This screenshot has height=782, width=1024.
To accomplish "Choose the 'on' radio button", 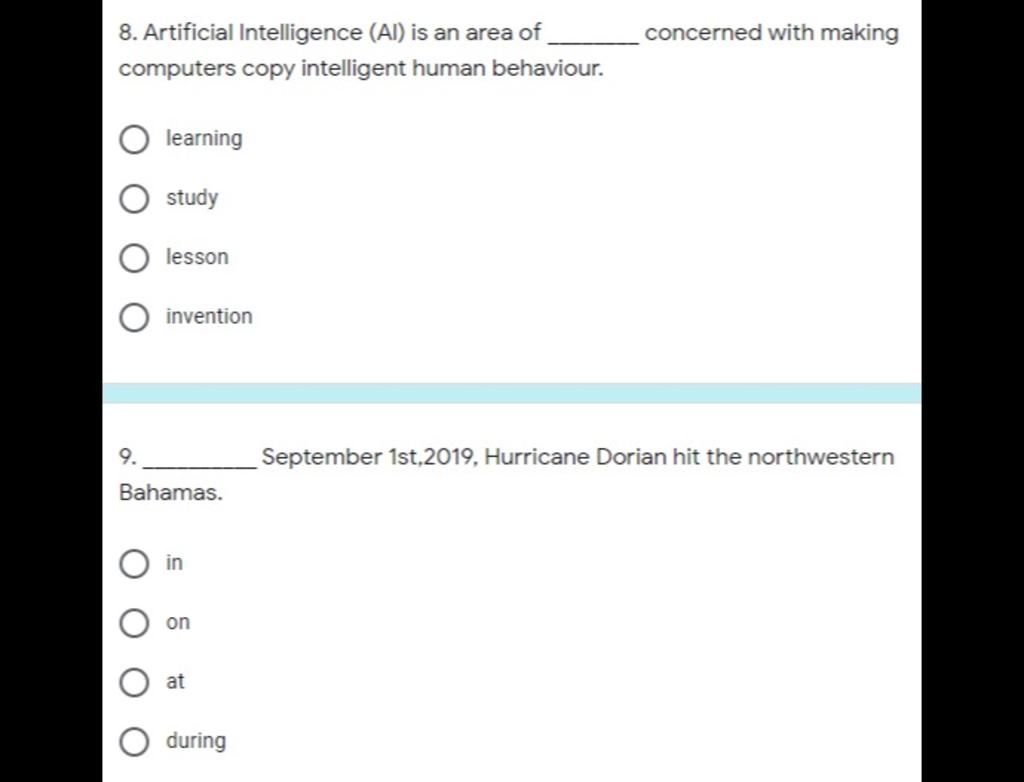I will point(134,623).
